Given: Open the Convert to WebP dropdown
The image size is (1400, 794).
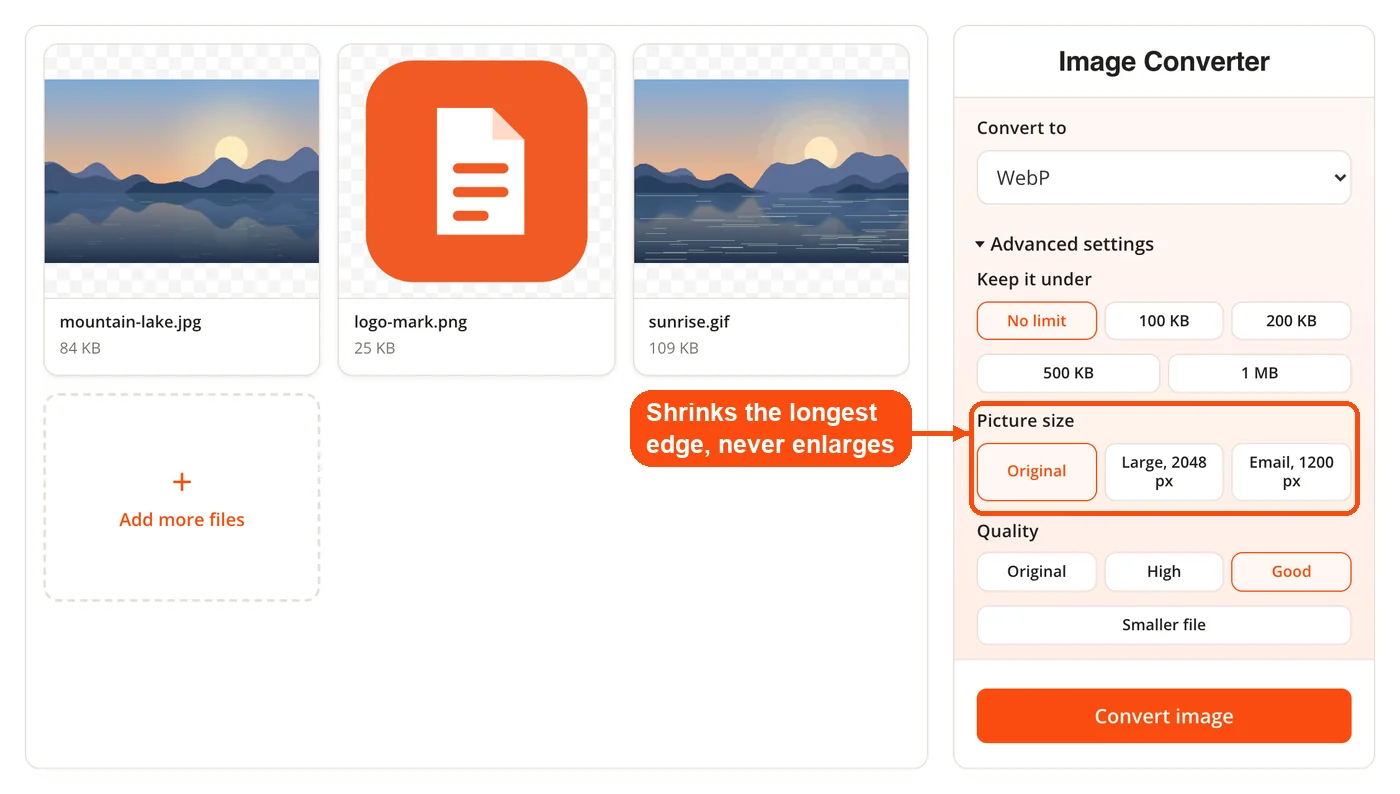Looking at the screenshot, I should click(1164, 178).
